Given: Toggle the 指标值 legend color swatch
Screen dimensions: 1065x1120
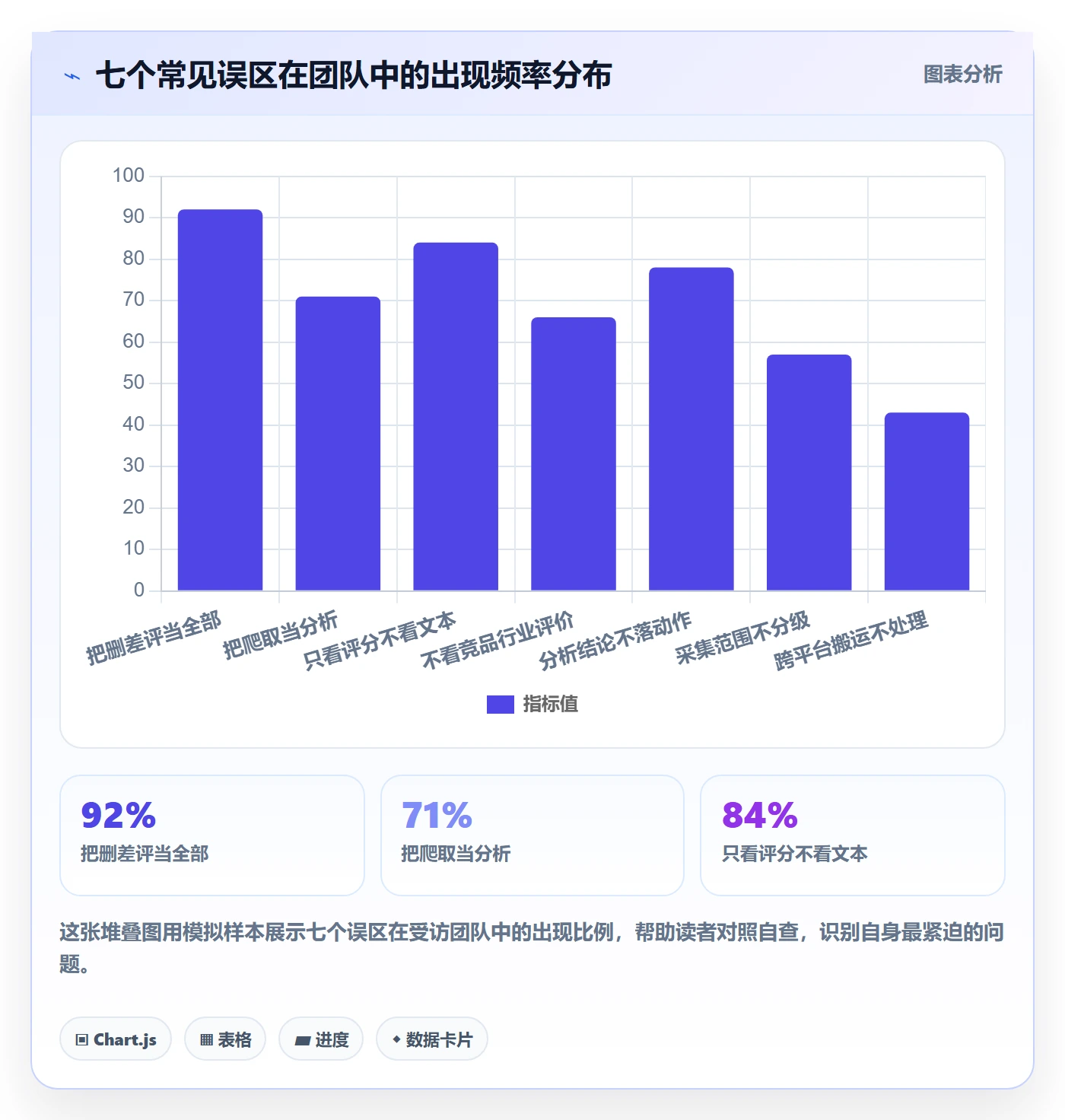Looking at the screenshot, I should coord(501,705).
